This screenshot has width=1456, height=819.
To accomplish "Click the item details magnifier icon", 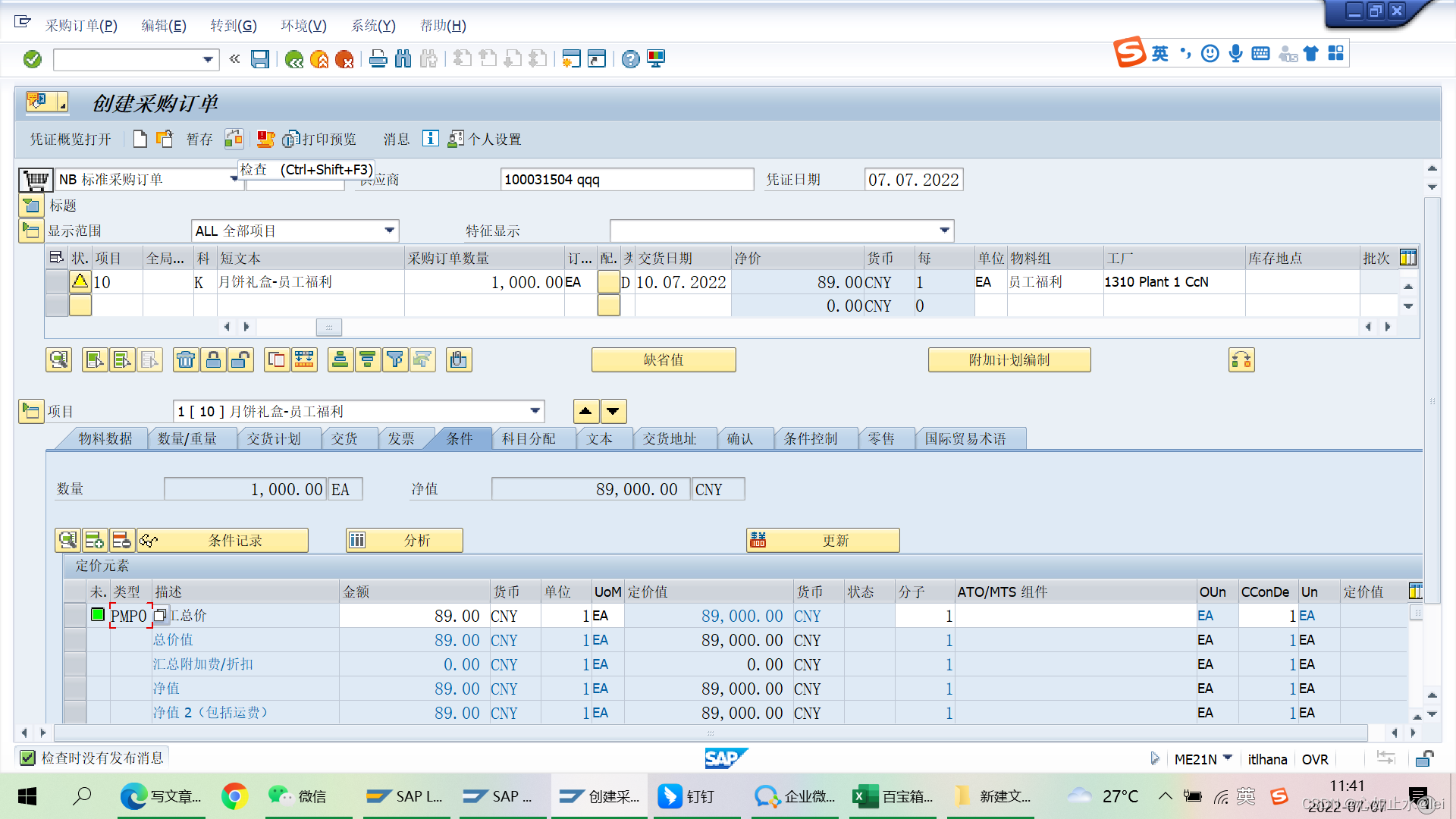I will pyautogui.click(x=58, y=359).
